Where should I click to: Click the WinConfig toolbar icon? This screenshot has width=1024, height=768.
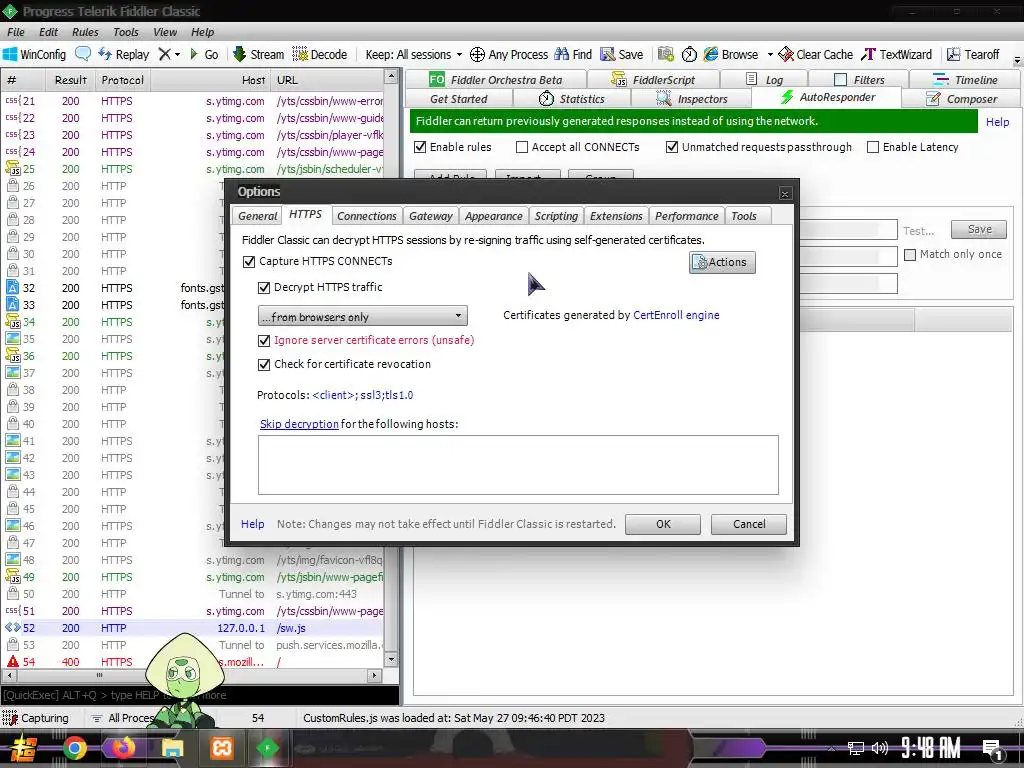10,54
